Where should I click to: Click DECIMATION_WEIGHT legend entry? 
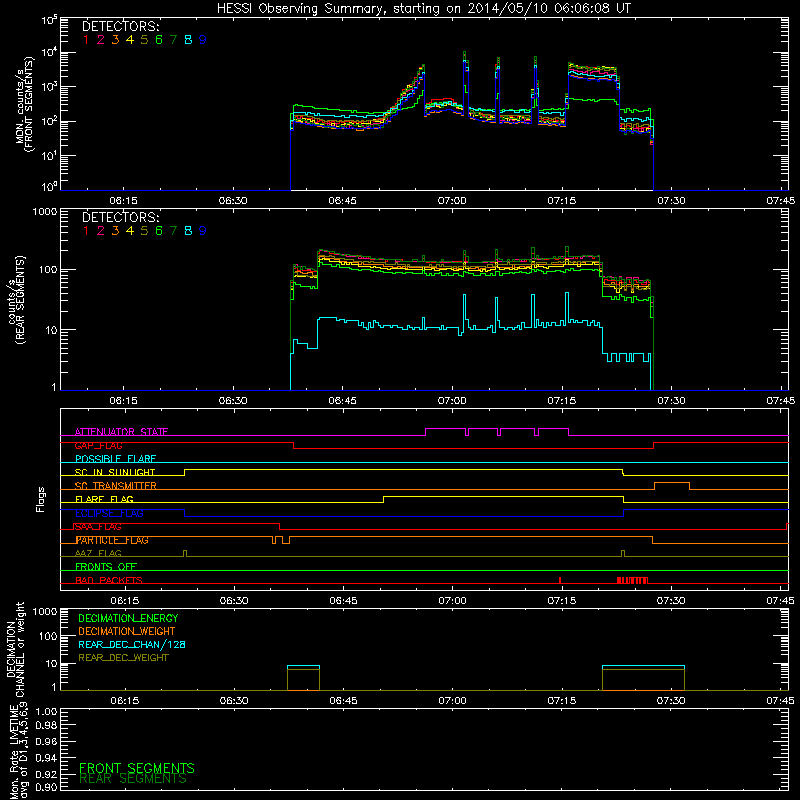tap(127, 632)
